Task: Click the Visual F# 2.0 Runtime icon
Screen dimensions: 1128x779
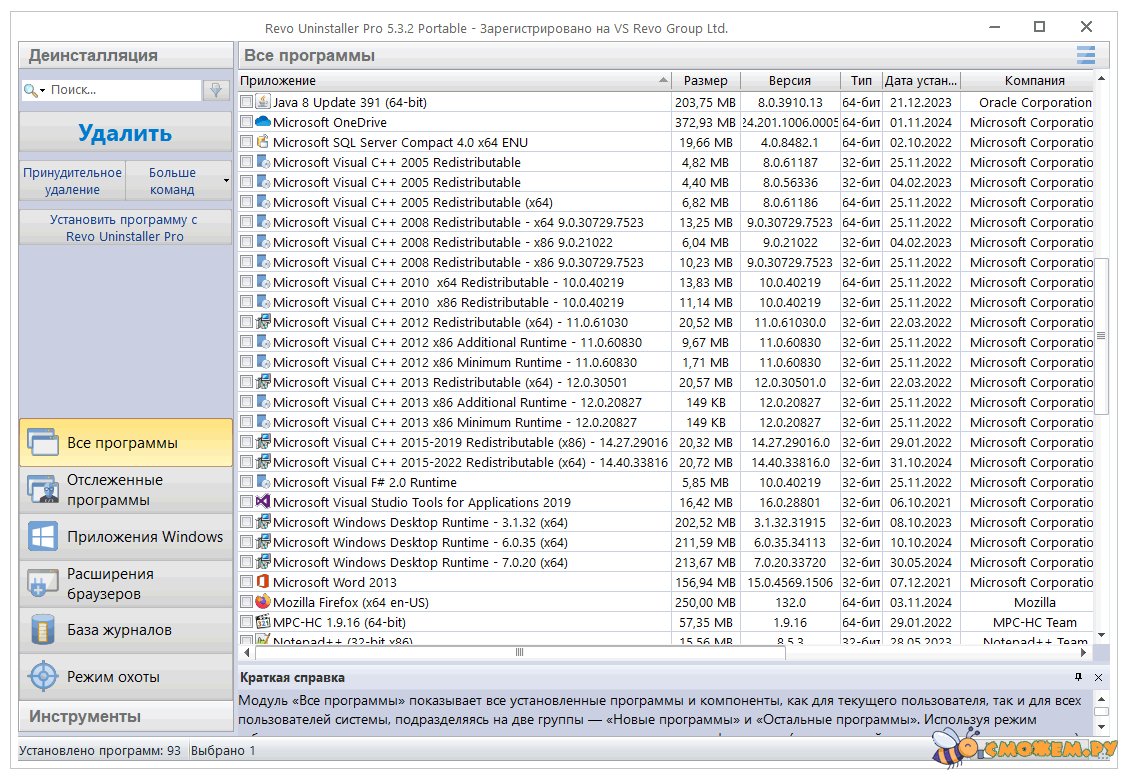Action: click(263, 482)
